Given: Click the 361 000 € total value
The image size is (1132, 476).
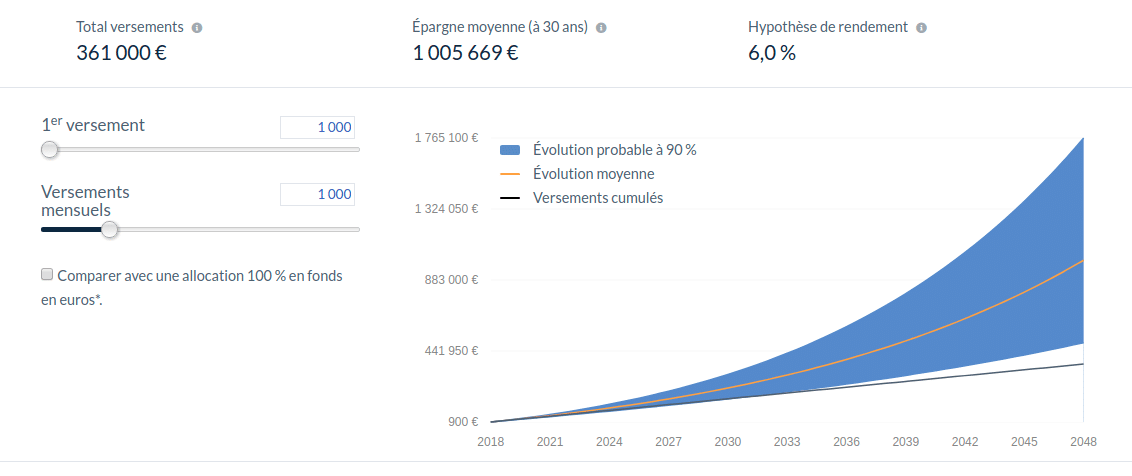Looking at the screenshot, I should (121, 53).
